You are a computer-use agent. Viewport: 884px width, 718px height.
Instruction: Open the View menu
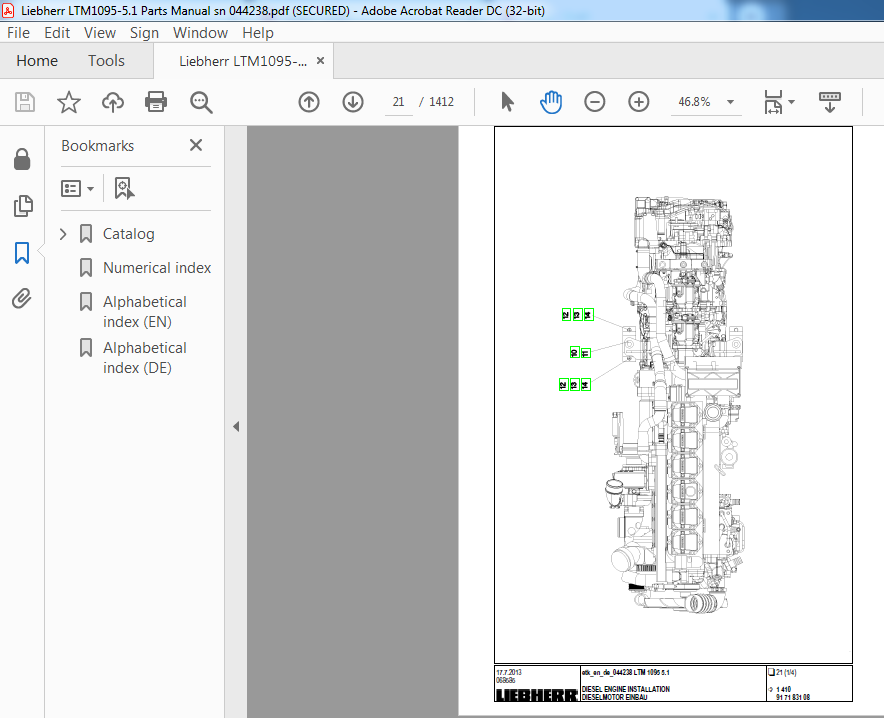[x=100, y=33]
